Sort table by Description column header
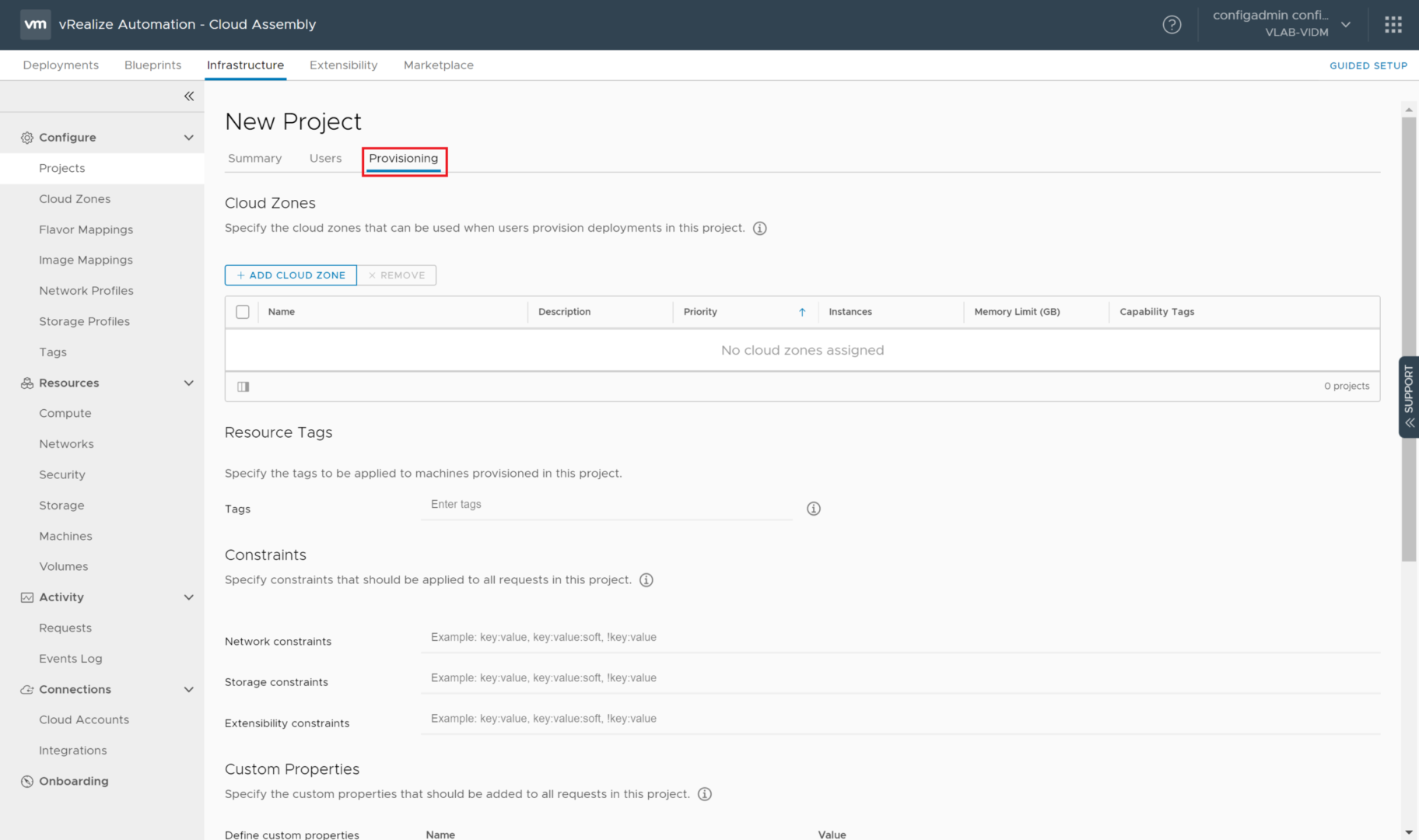This screenshot has width=1419, height=840. [564, 312]
